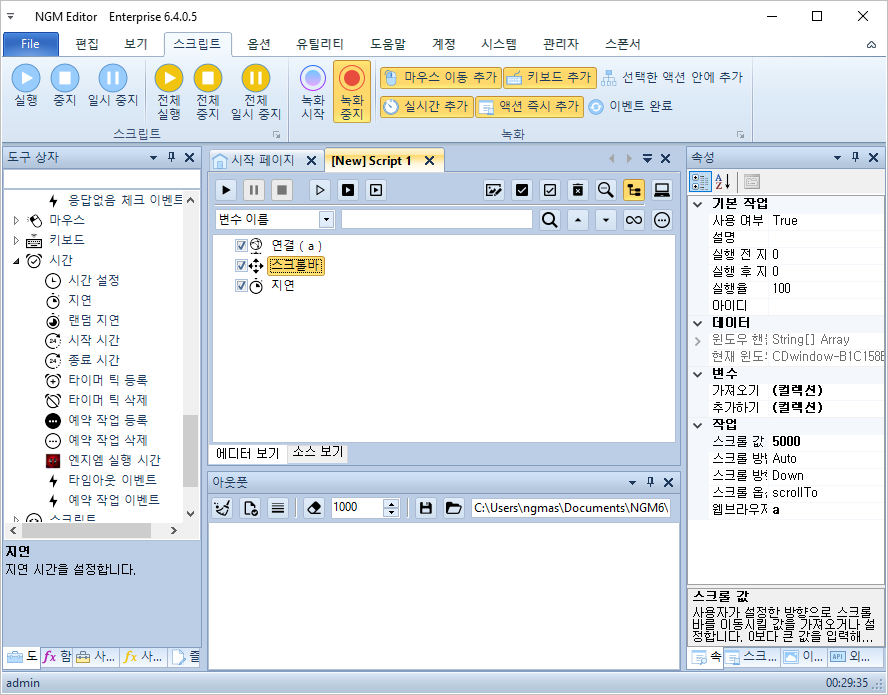Click the 이벤트 완료 button
Screen dimensions: 888x695
click(630, 106)
